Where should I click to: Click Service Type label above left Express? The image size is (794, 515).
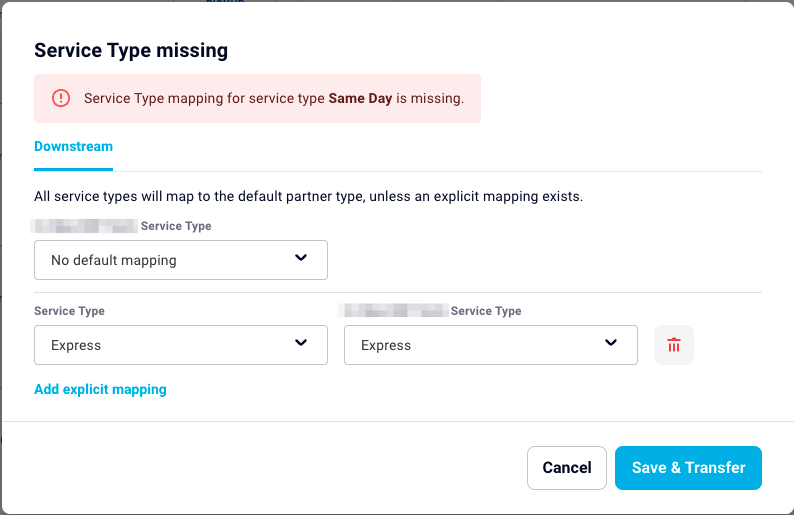(69, 311)
